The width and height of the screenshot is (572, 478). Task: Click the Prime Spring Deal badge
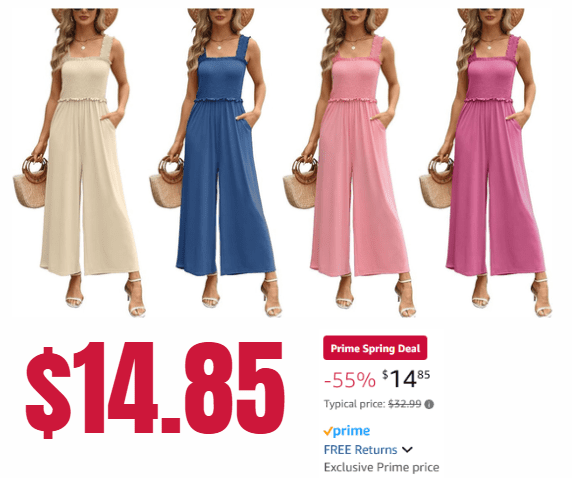coord(375,348)
